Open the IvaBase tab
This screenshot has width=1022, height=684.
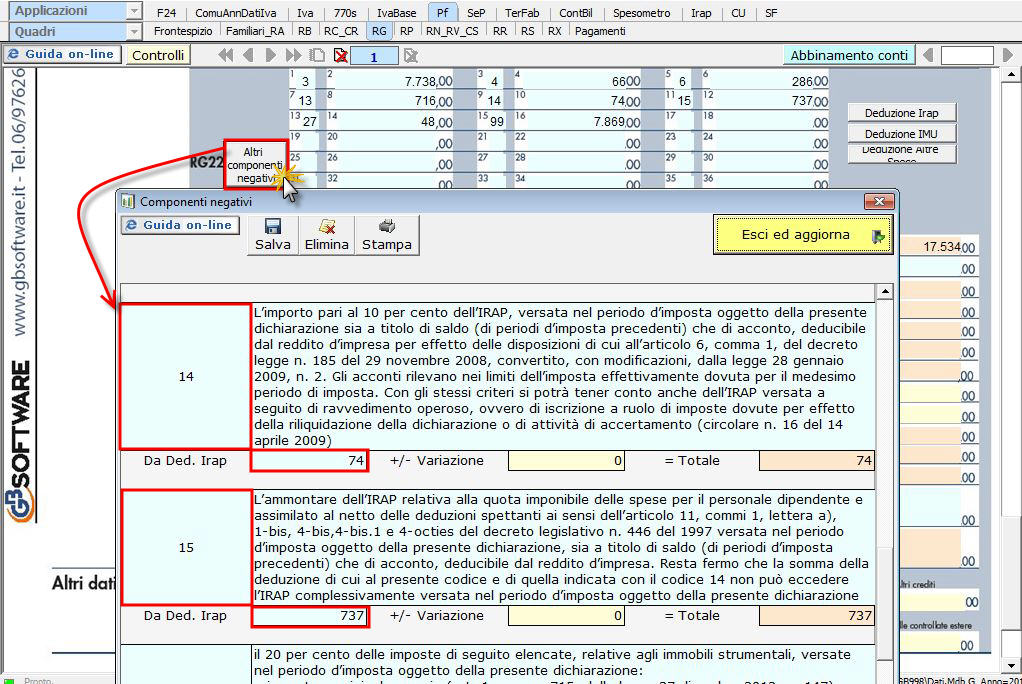point(396,12)
